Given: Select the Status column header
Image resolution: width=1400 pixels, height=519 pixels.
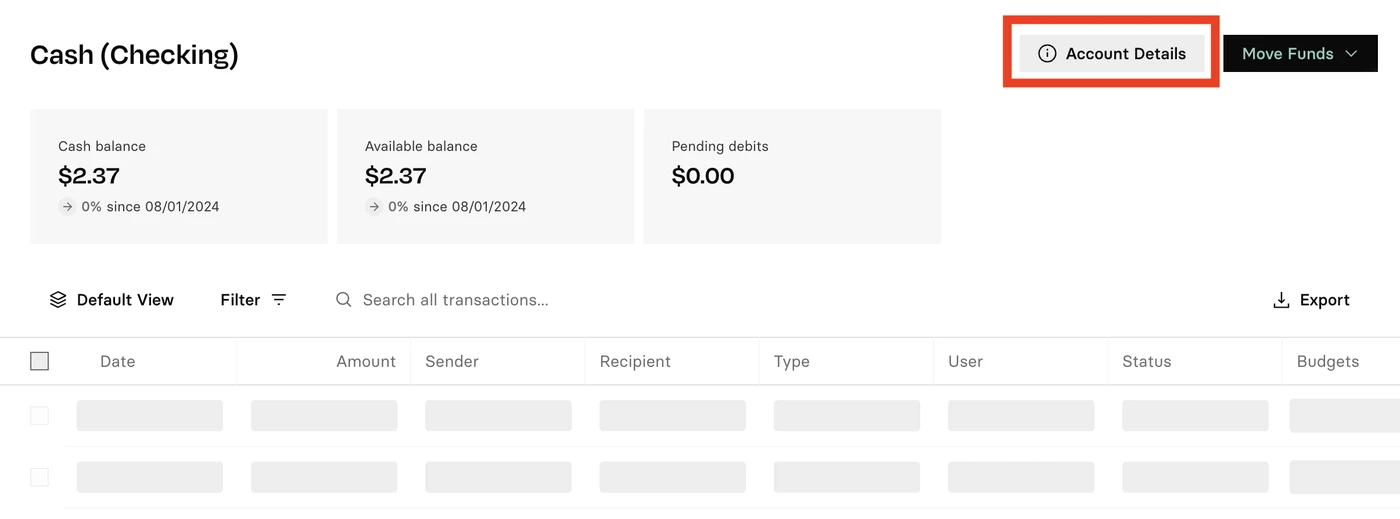Looking at the screenshot, I should [x=1146, y=361].
